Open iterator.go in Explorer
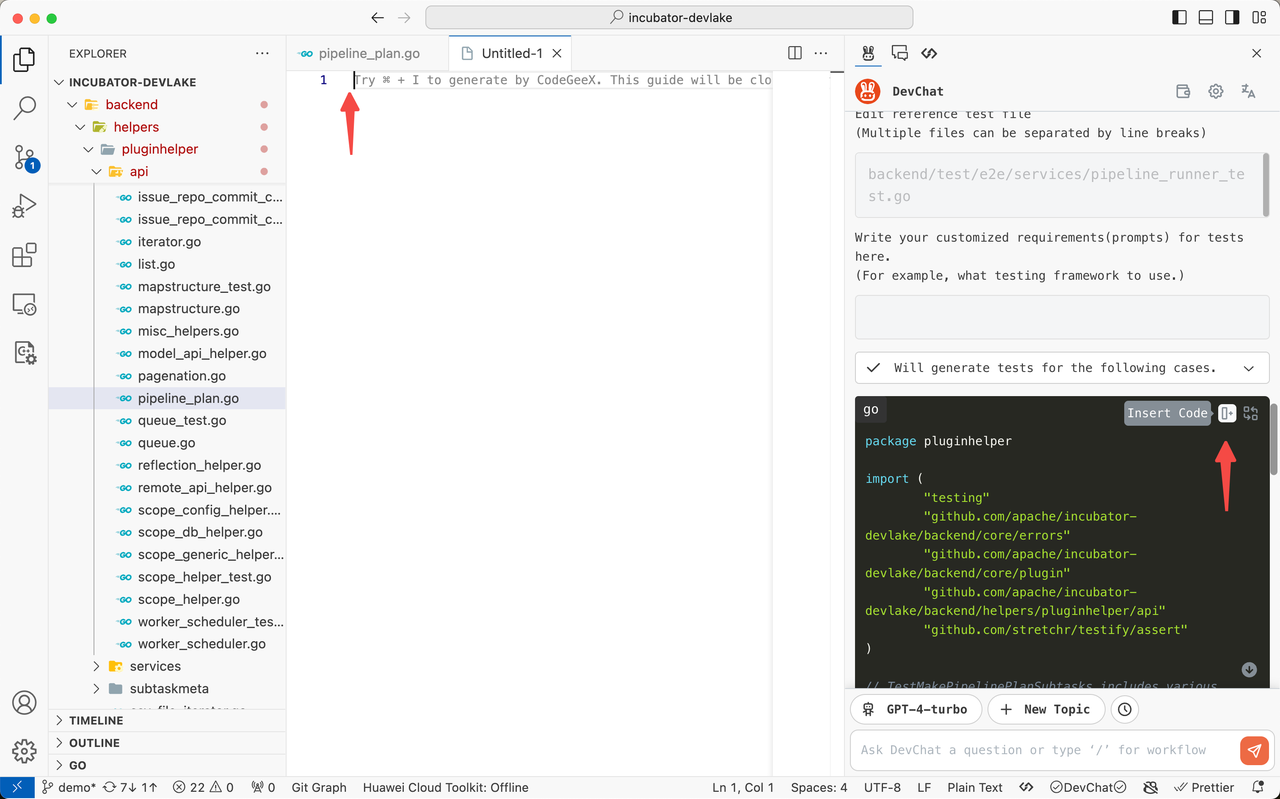The width and height of the screenshot is (1280, 799). tap(167, 241)
